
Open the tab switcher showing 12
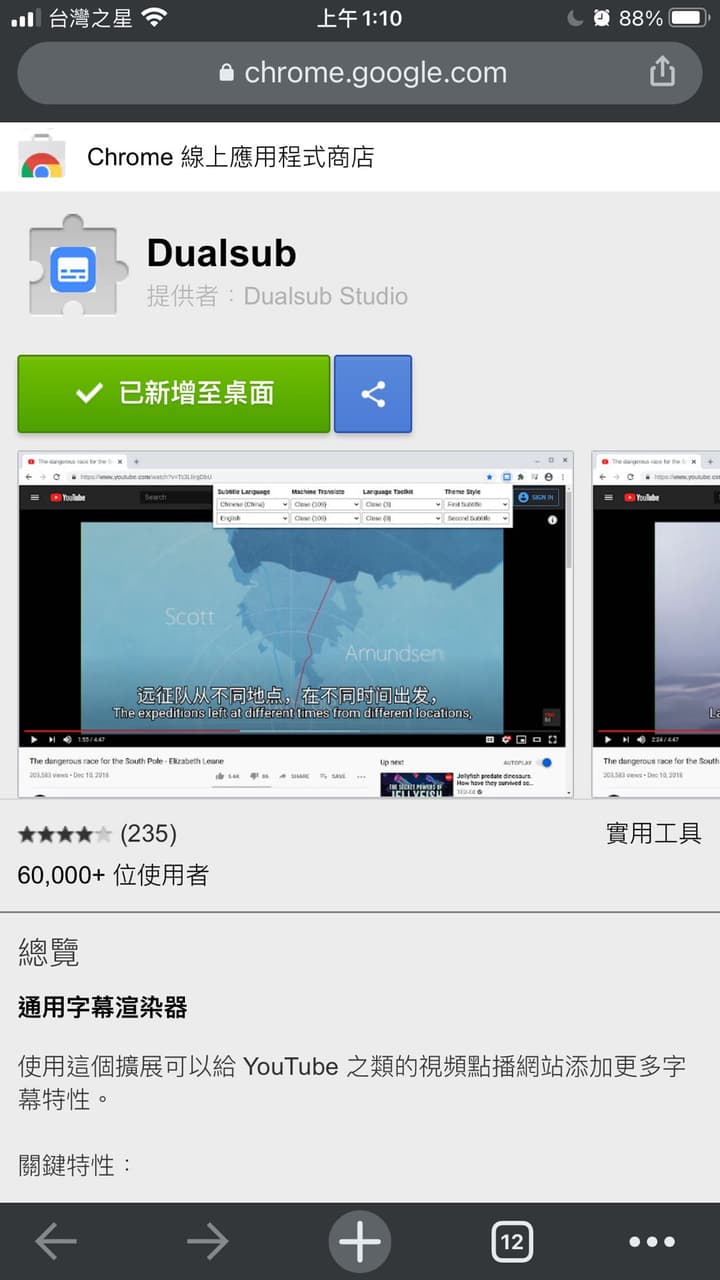tap(512, 1242)
